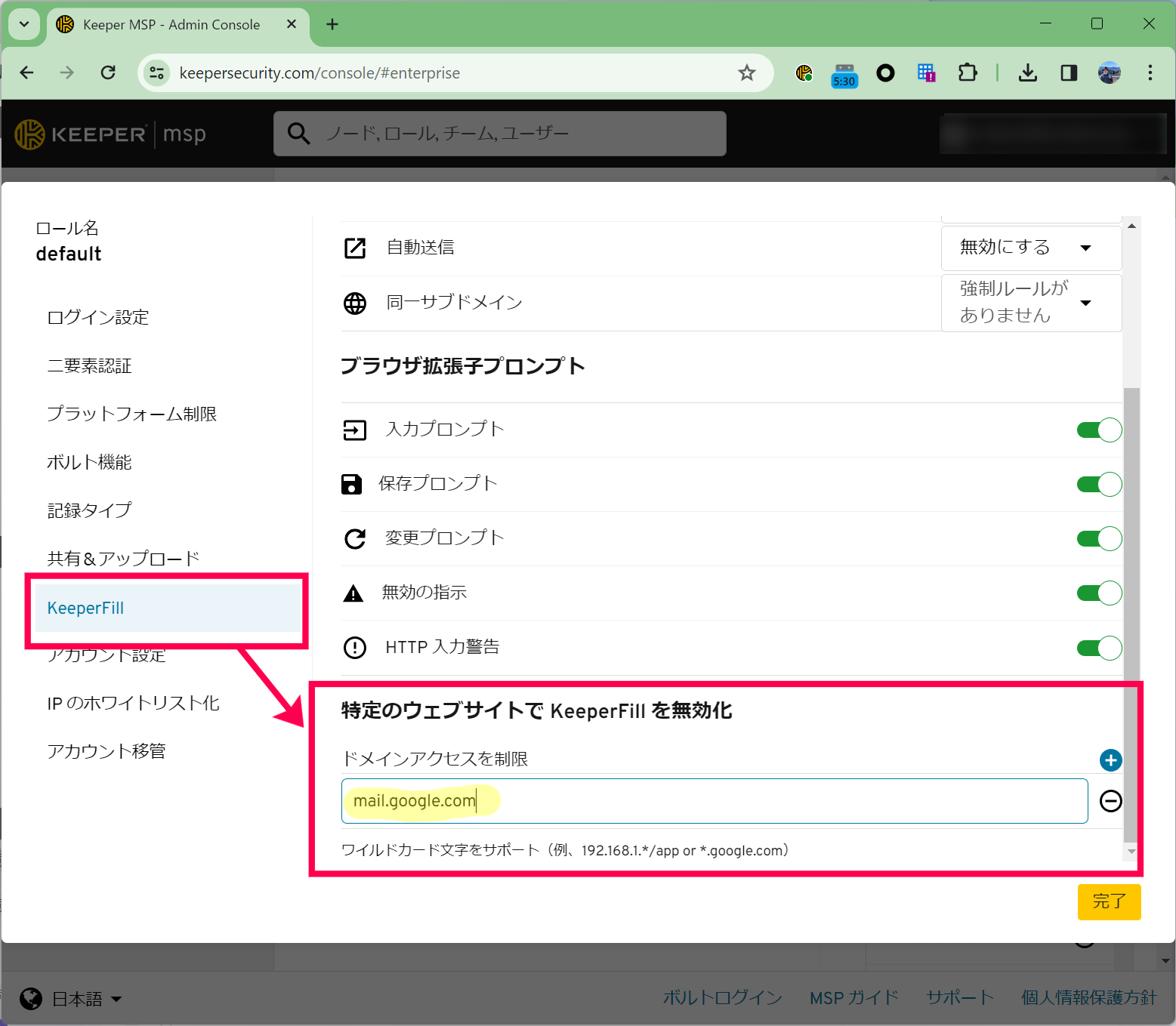View site information icon in address bar
Image resolution: width=1176 pixels, height=1026 pixels.
click(157, 72)
